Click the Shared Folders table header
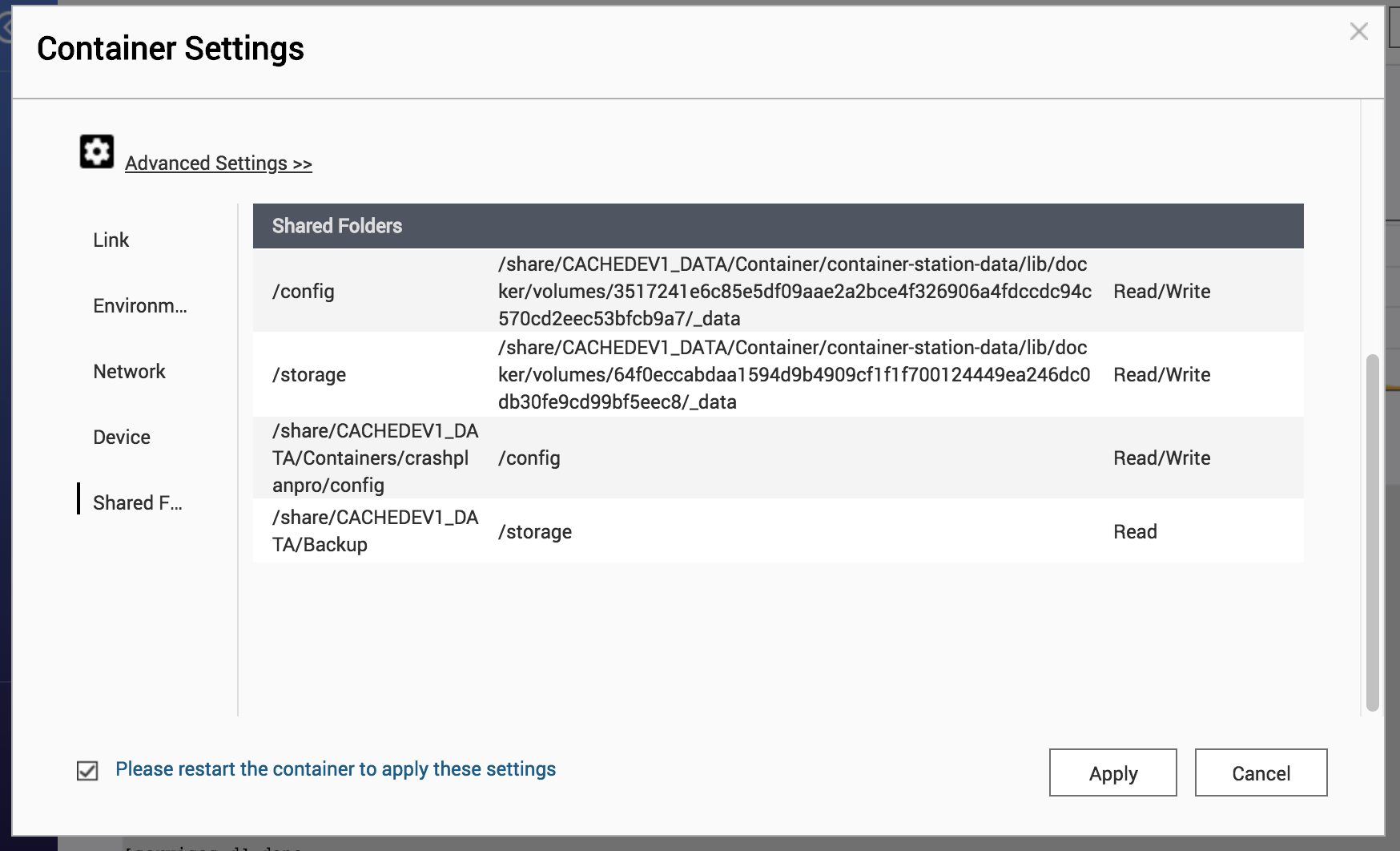 pos(337,226)
